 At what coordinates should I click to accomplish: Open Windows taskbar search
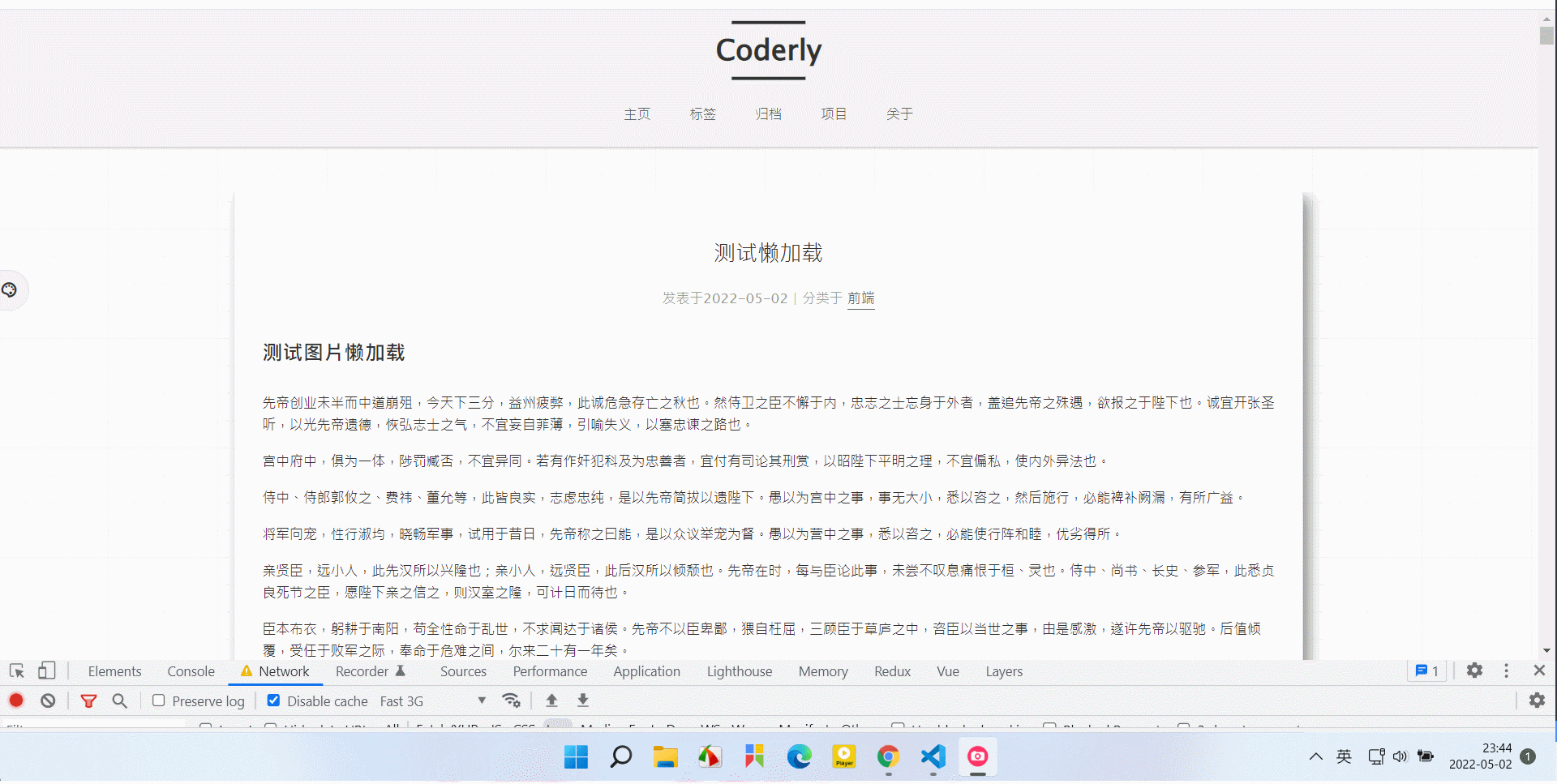(621, 757)
